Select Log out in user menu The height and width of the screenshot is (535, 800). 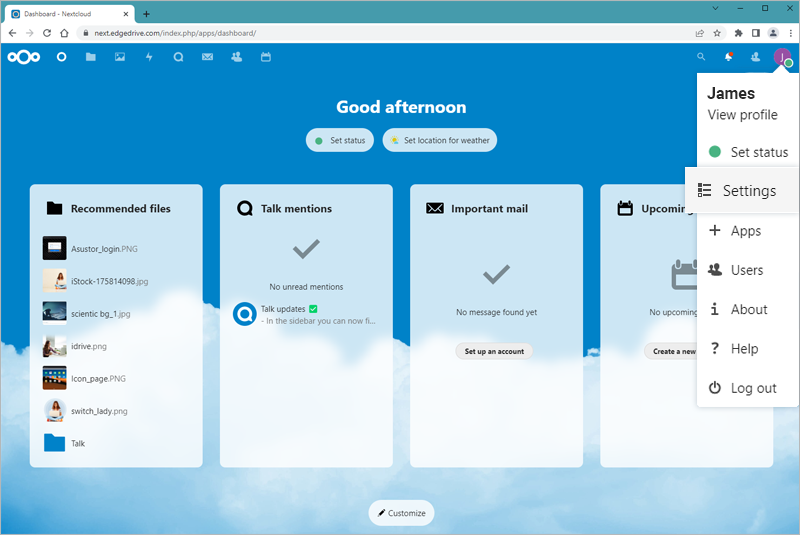[x=747, y=388]
